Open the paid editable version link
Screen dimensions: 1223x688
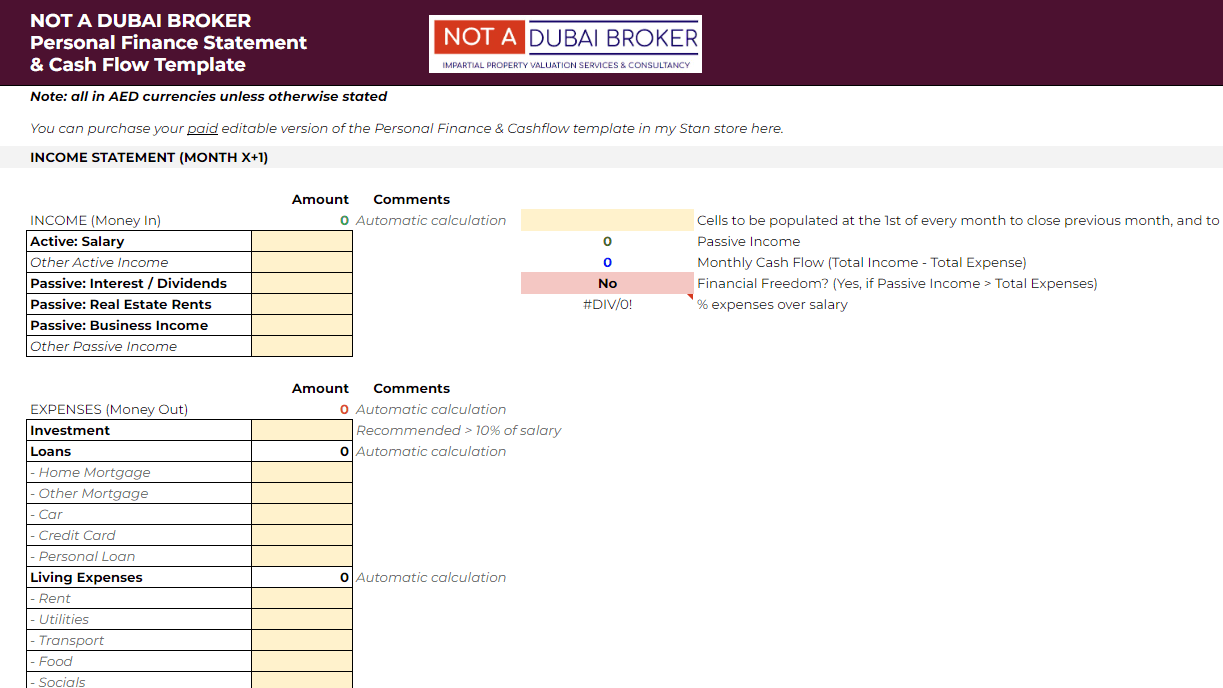(x=203, y=128)
